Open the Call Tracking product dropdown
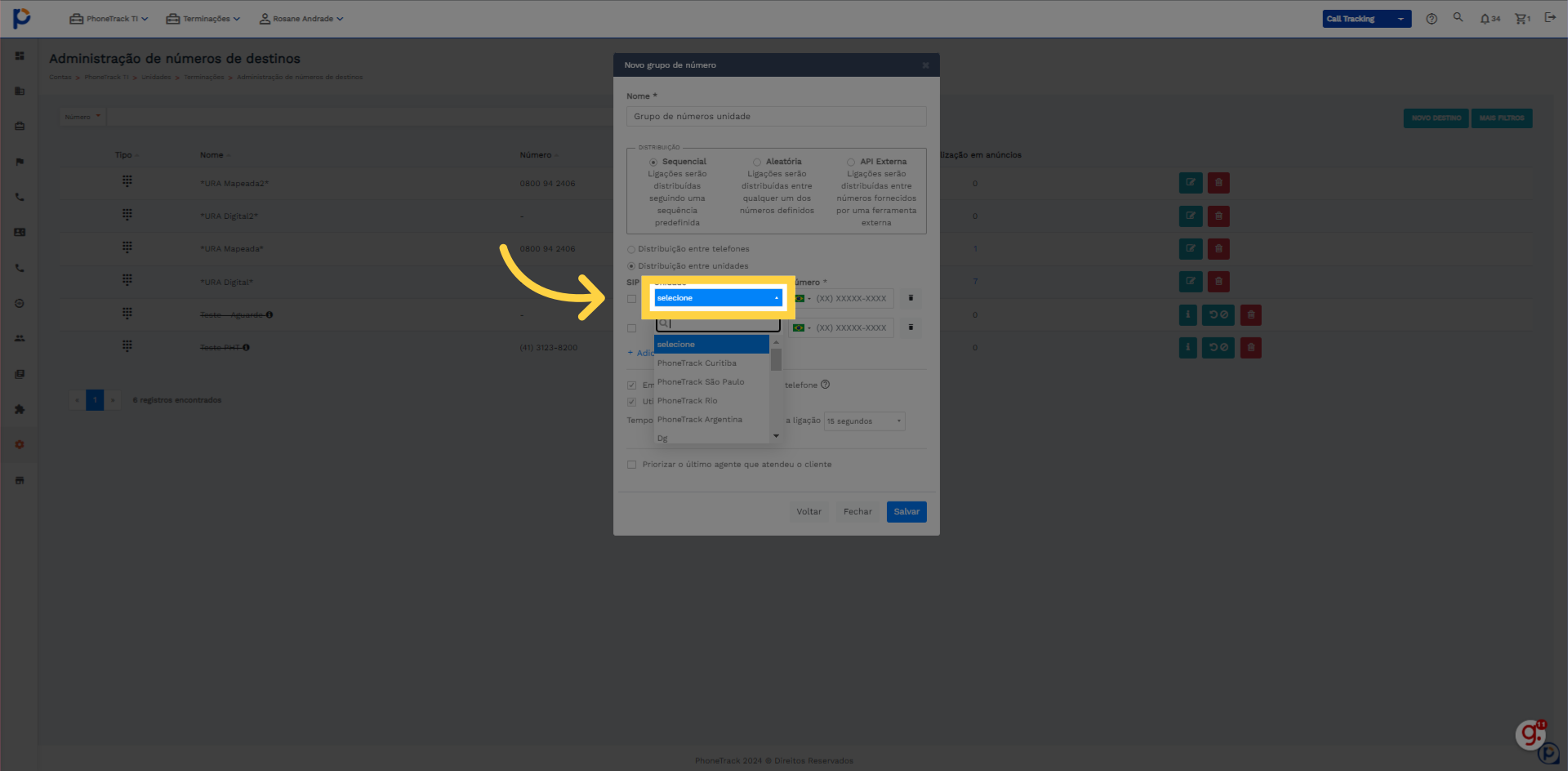The width and height of the screenshot is (1568, 771). 1366,19
